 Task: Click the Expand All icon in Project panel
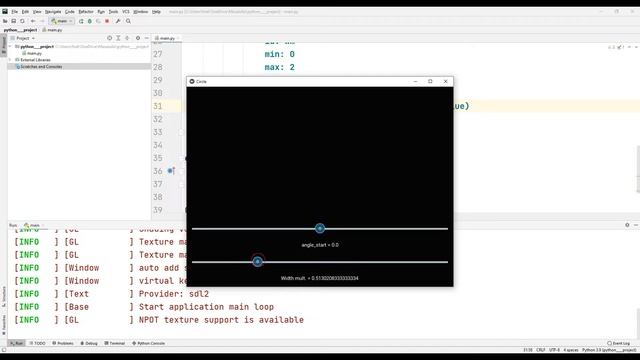point(118,38)
